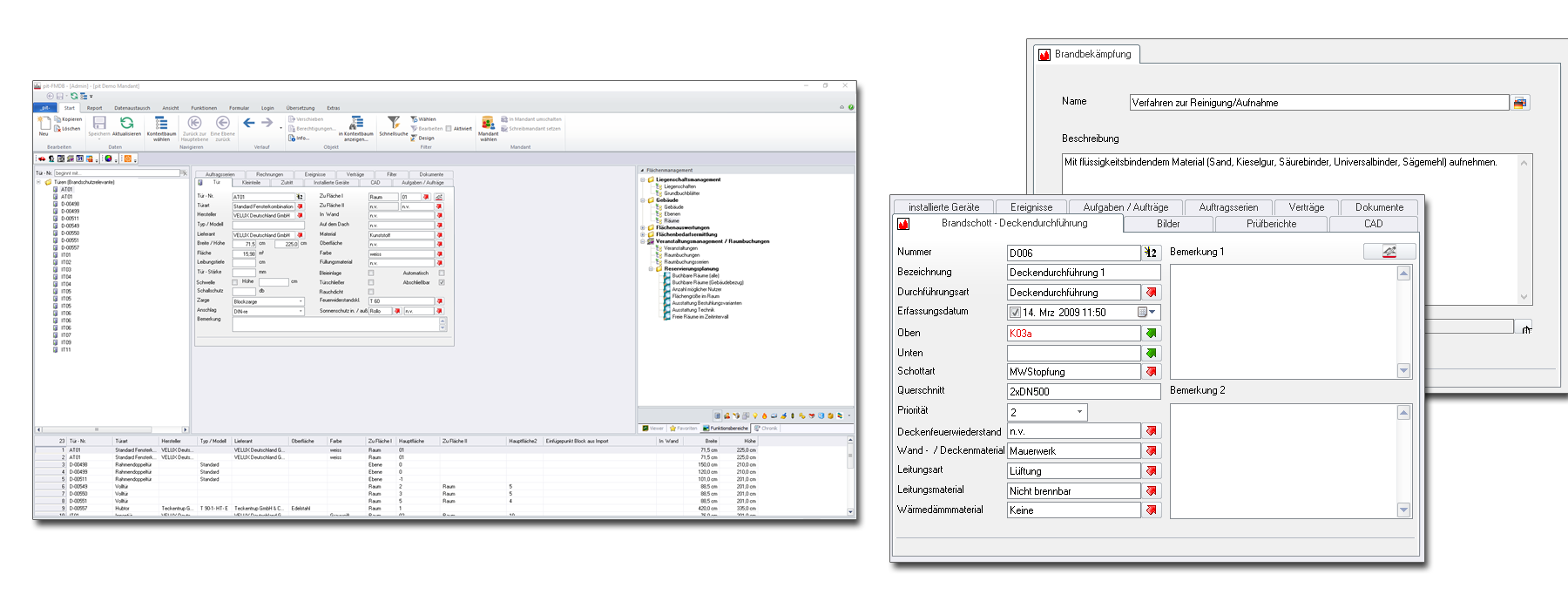Click the Querschnitt input field
The height and width of the screenshot is (601, 1568).
pos(1083,391)
